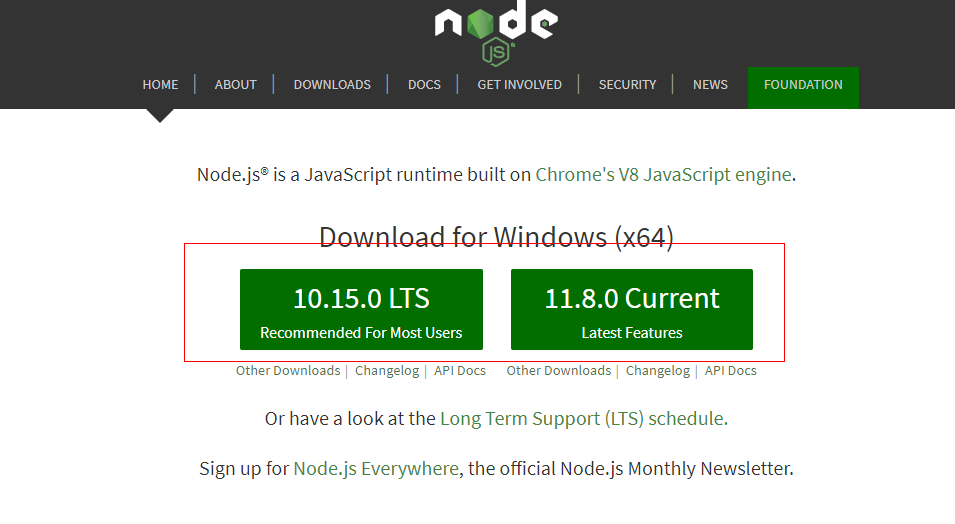The image size is (955, 524).
Task: View the Changelog for the Current release
Action: click(x=658, y=371)
